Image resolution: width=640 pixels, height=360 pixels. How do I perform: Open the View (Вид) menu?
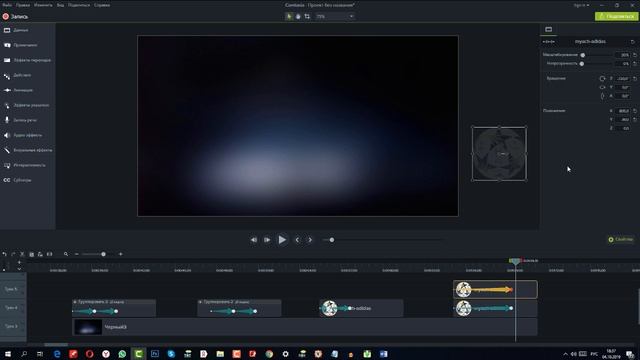(60, 5)
